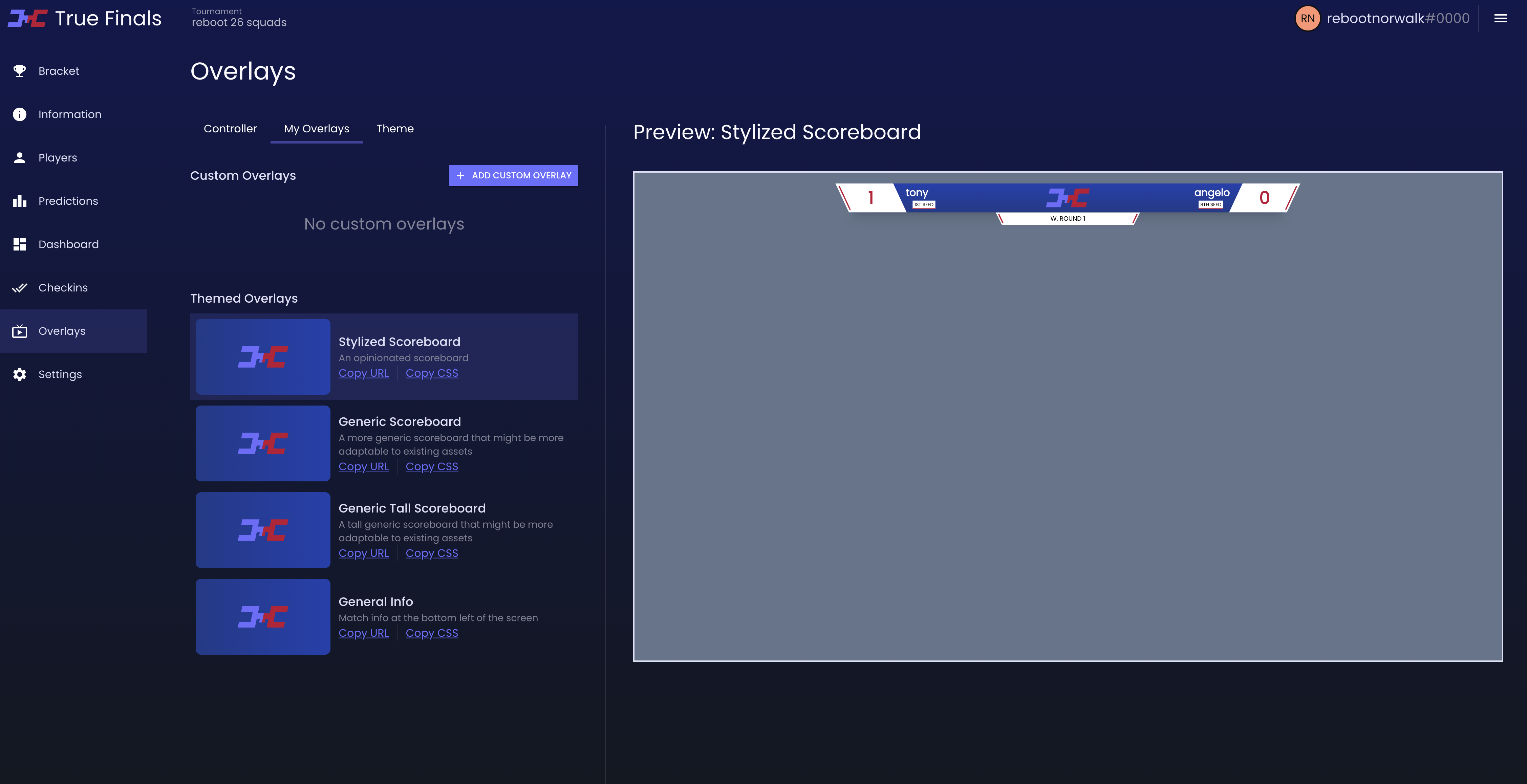This screenshot has height=784, width=1527.
Task: Open the hamburger menu icon
Action: point(1500,18)
